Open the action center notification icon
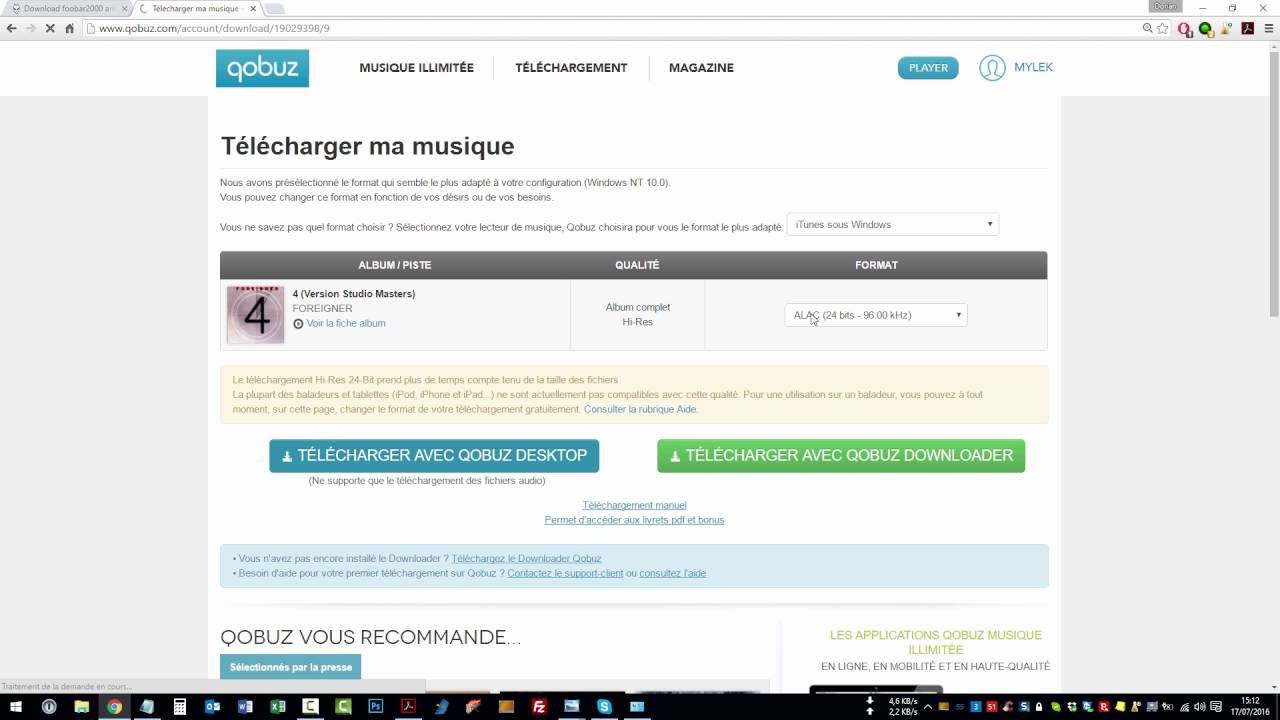1280x720 pixels. point(1216,706)
